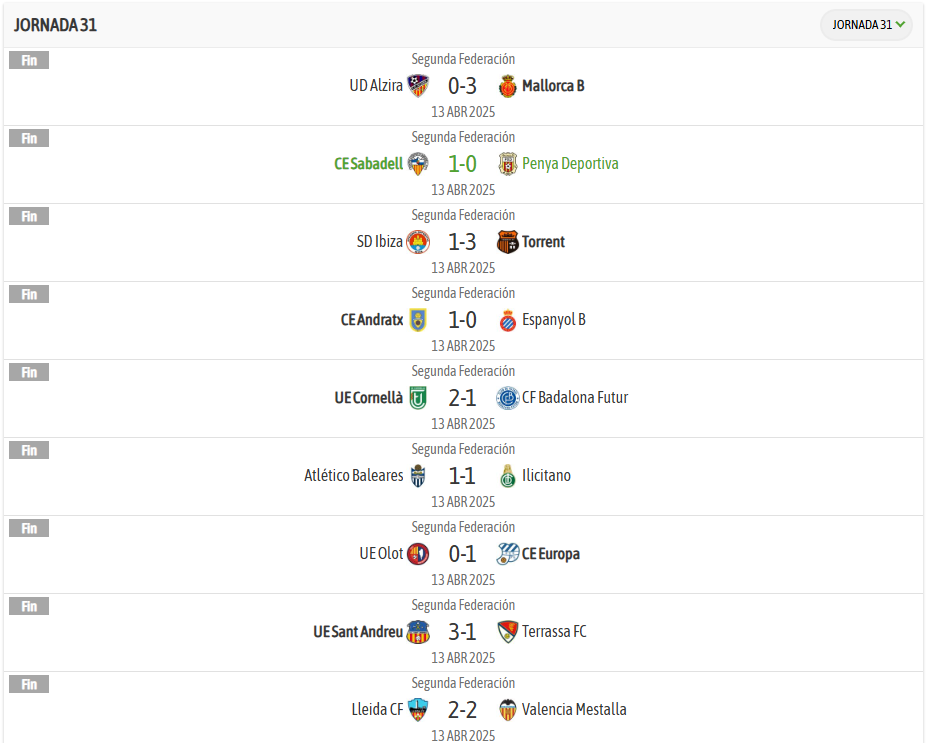Image resolution: width=926 pixels, height=743 pixels.
Task: Click the Espanyol B crest
Action: [x=508, y=320]
